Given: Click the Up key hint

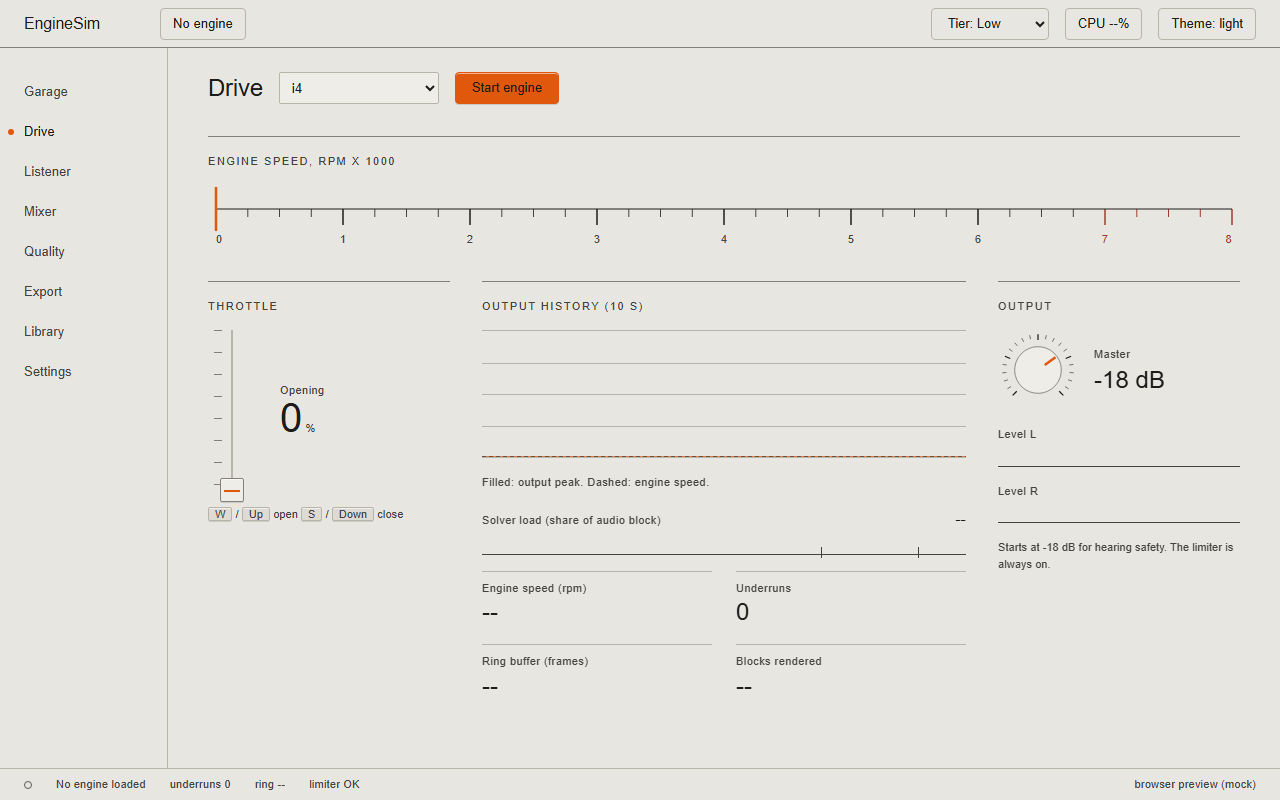Looking at the screenshot, I should click(x=256, y=514).
